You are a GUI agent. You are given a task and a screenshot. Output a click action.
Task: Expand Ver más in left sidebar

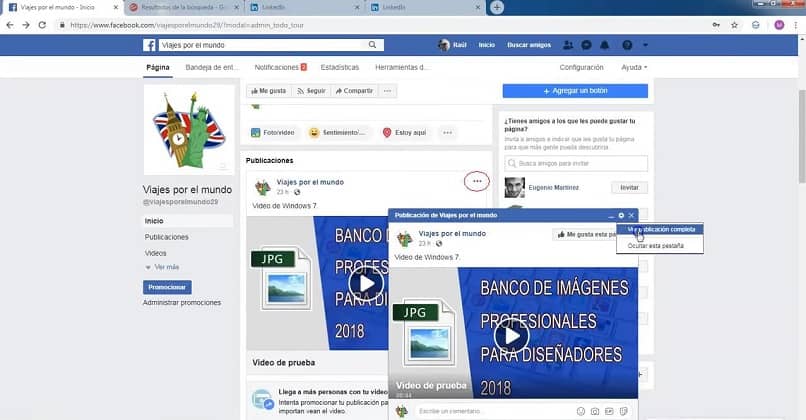tap(162, 267)
